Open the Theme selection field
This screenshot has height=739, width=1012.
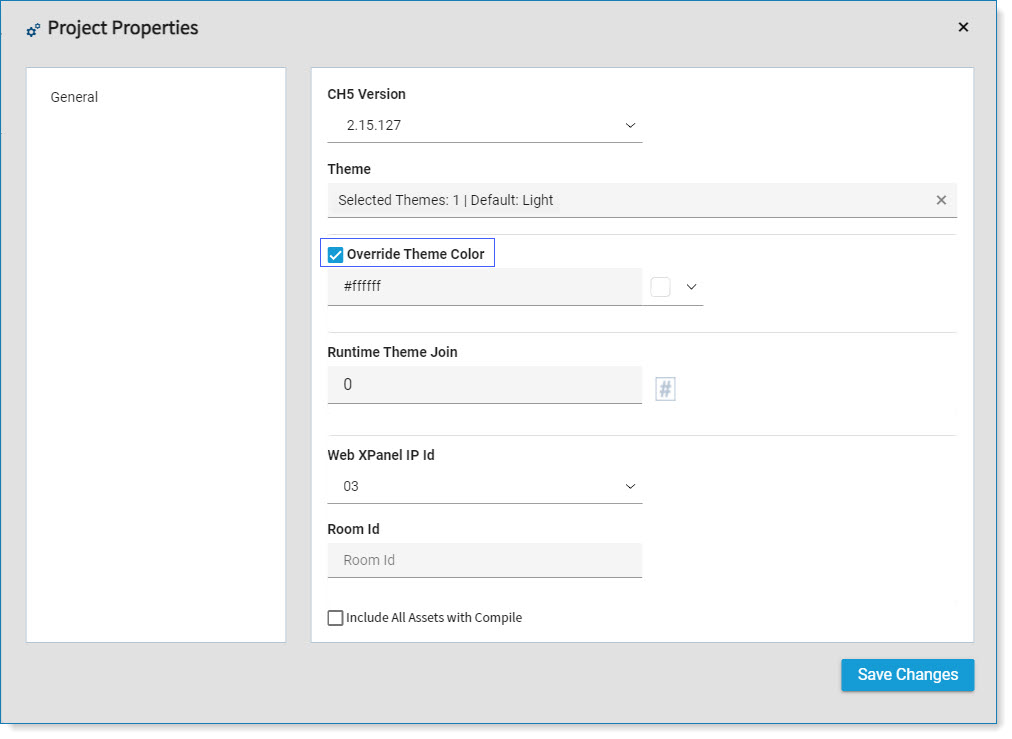(x=642, y=200)
